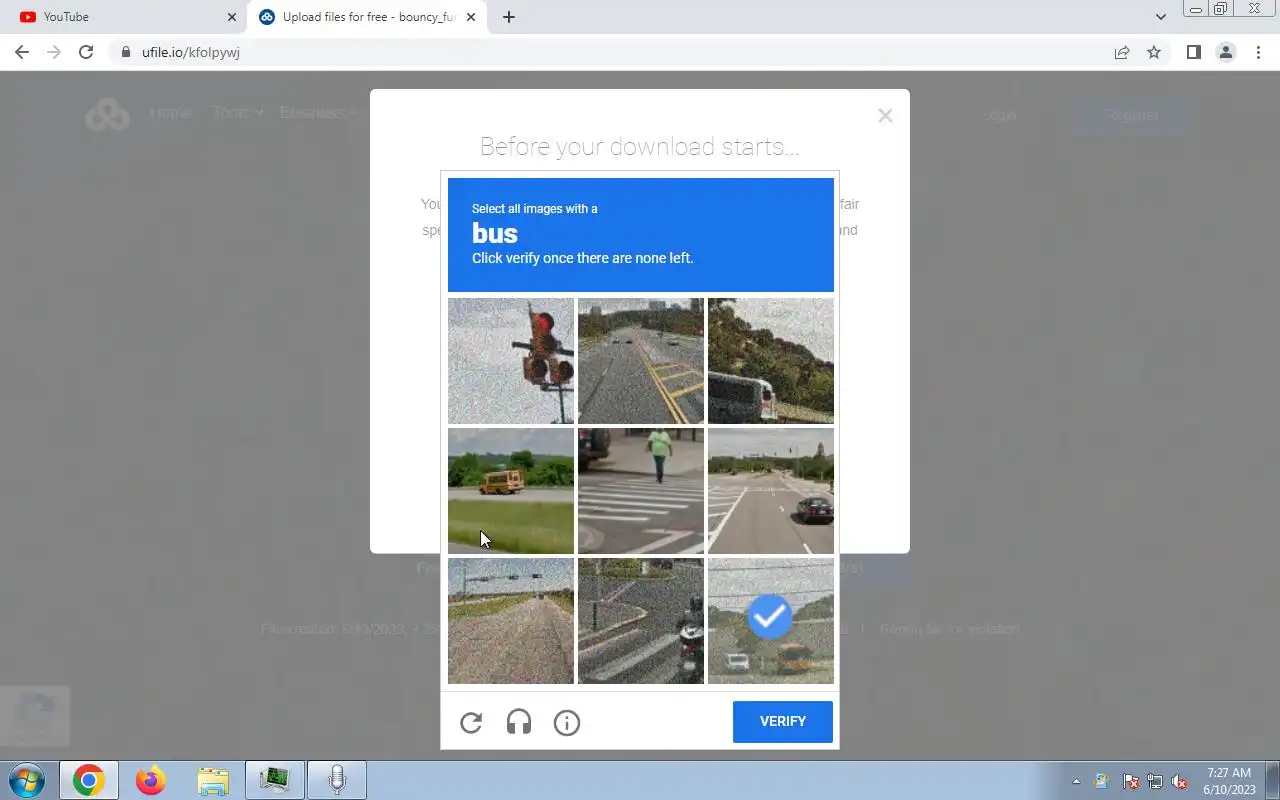Open the Windows Start menu
Screen dimensions: 1280x800
(x=27, y=780)
